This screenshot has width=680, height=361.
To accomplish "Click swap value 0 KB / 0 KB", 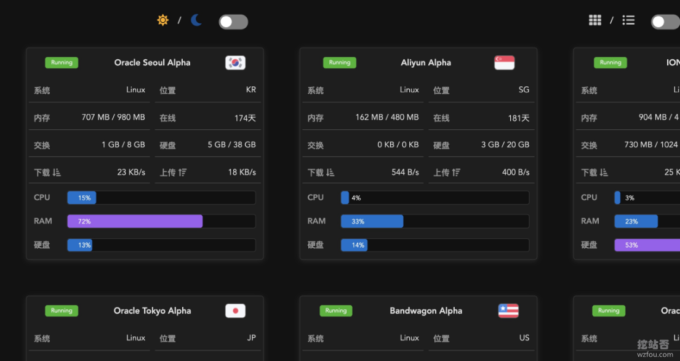I will (398, 144).
